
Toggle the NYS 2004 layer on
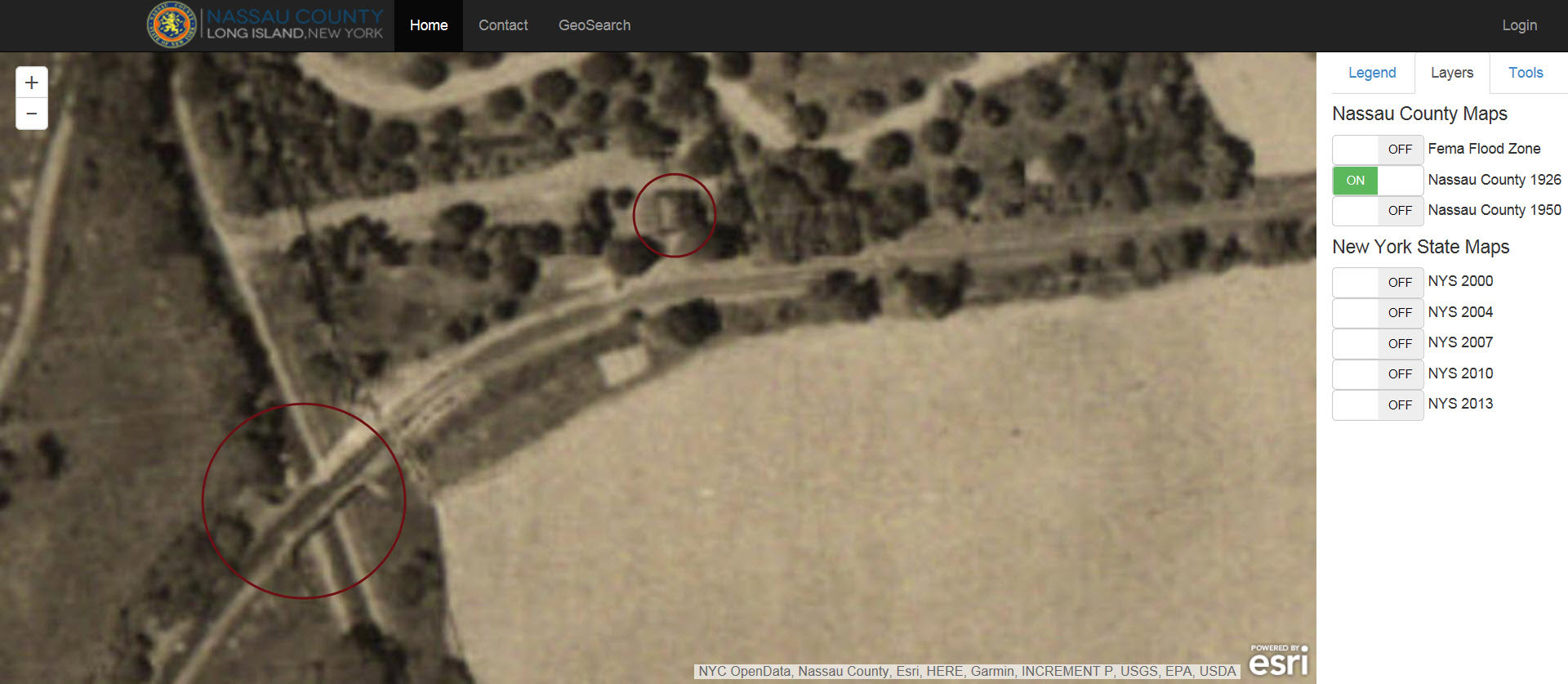[x=1378, y=313]
